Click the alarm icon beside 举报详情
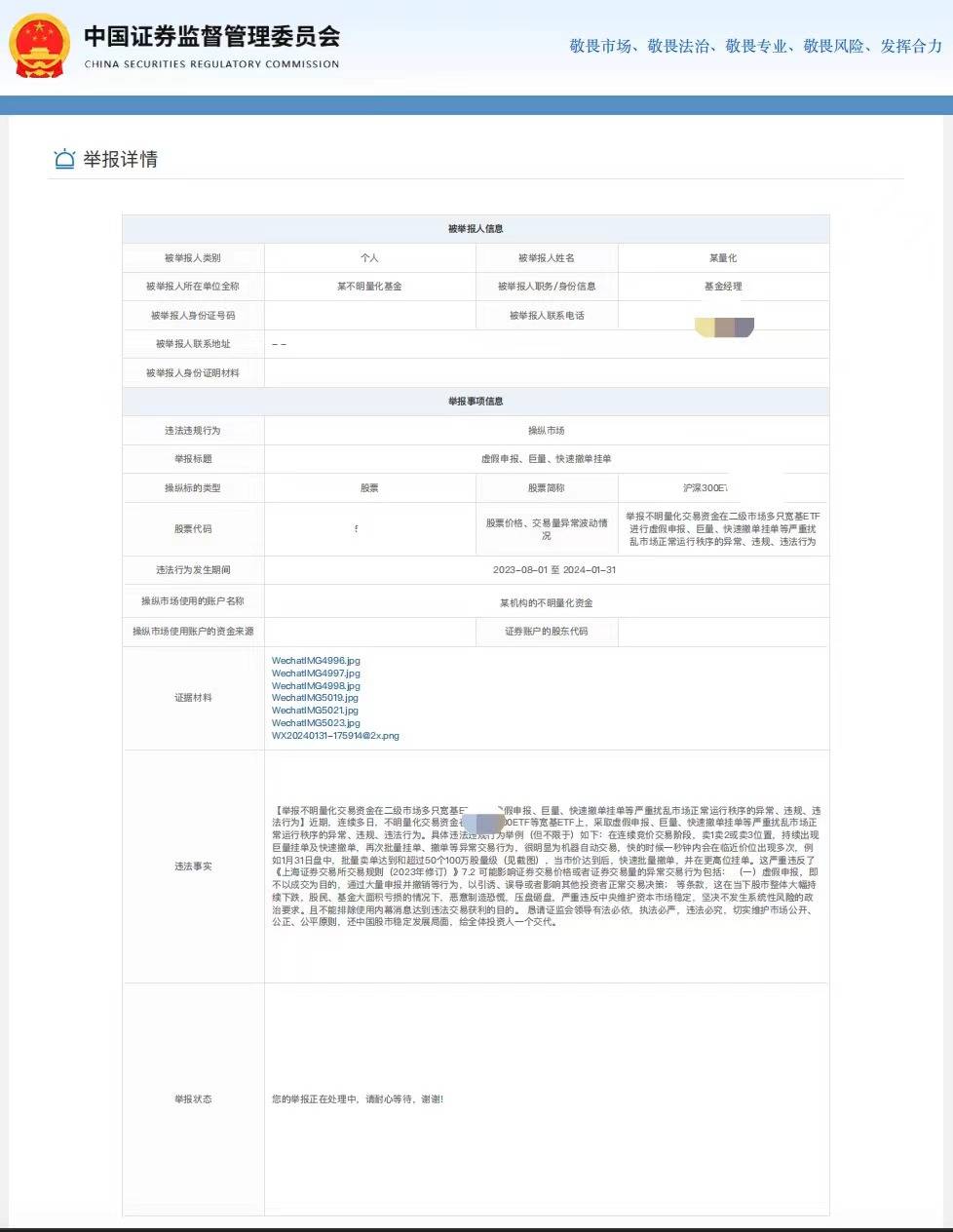953x1232 pixels. [64, 159]
